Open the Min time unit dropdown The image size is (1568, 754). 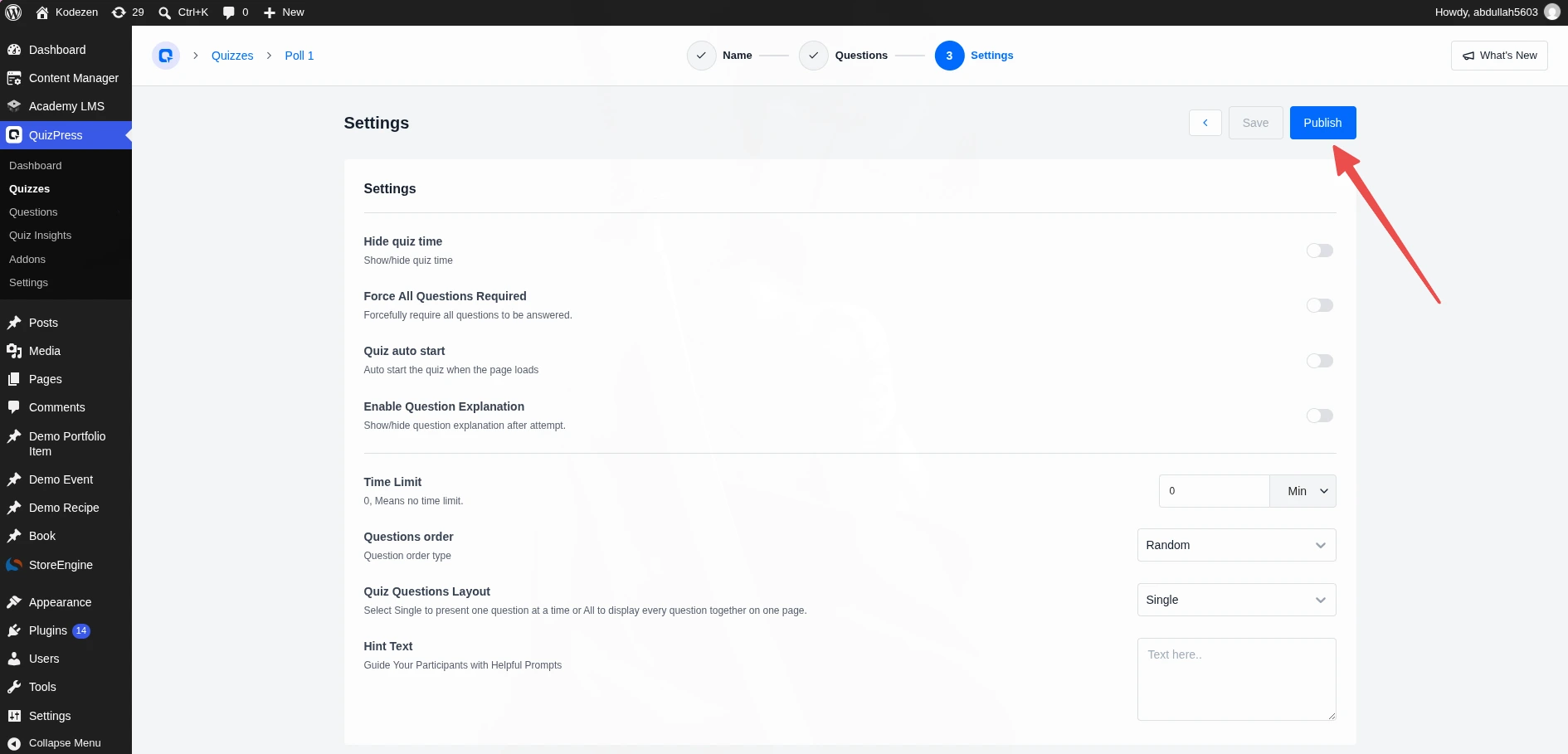click(1303, 491)
